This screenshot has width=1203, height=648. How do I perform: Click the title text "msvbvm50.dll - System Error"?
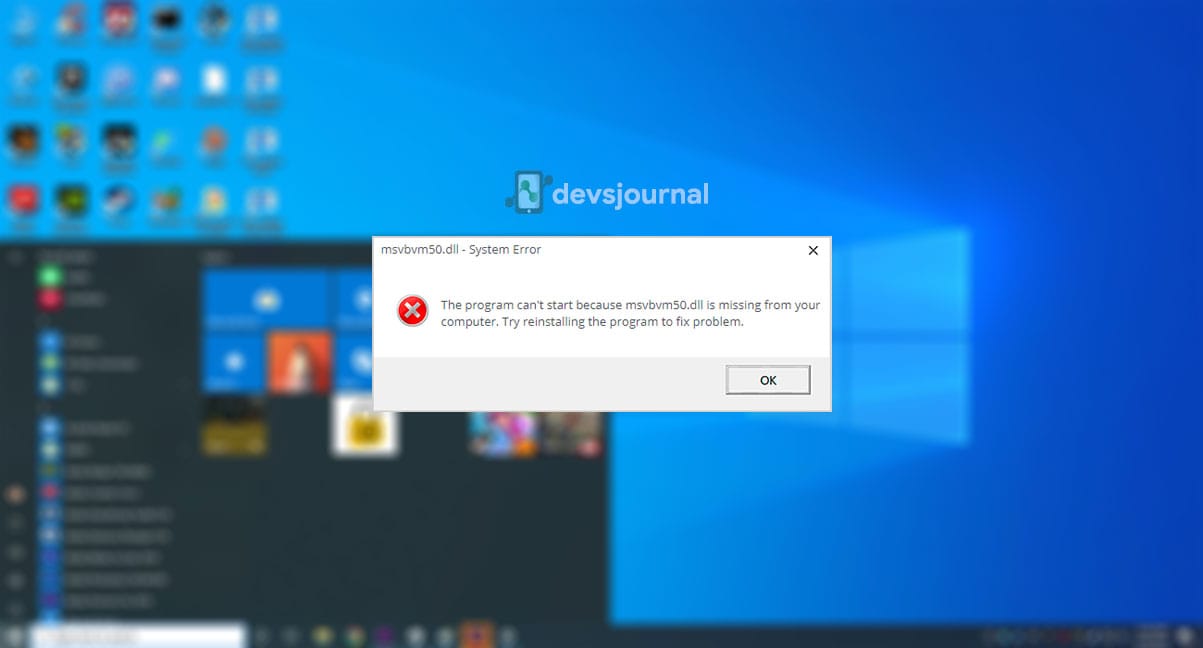click(461, 250)
